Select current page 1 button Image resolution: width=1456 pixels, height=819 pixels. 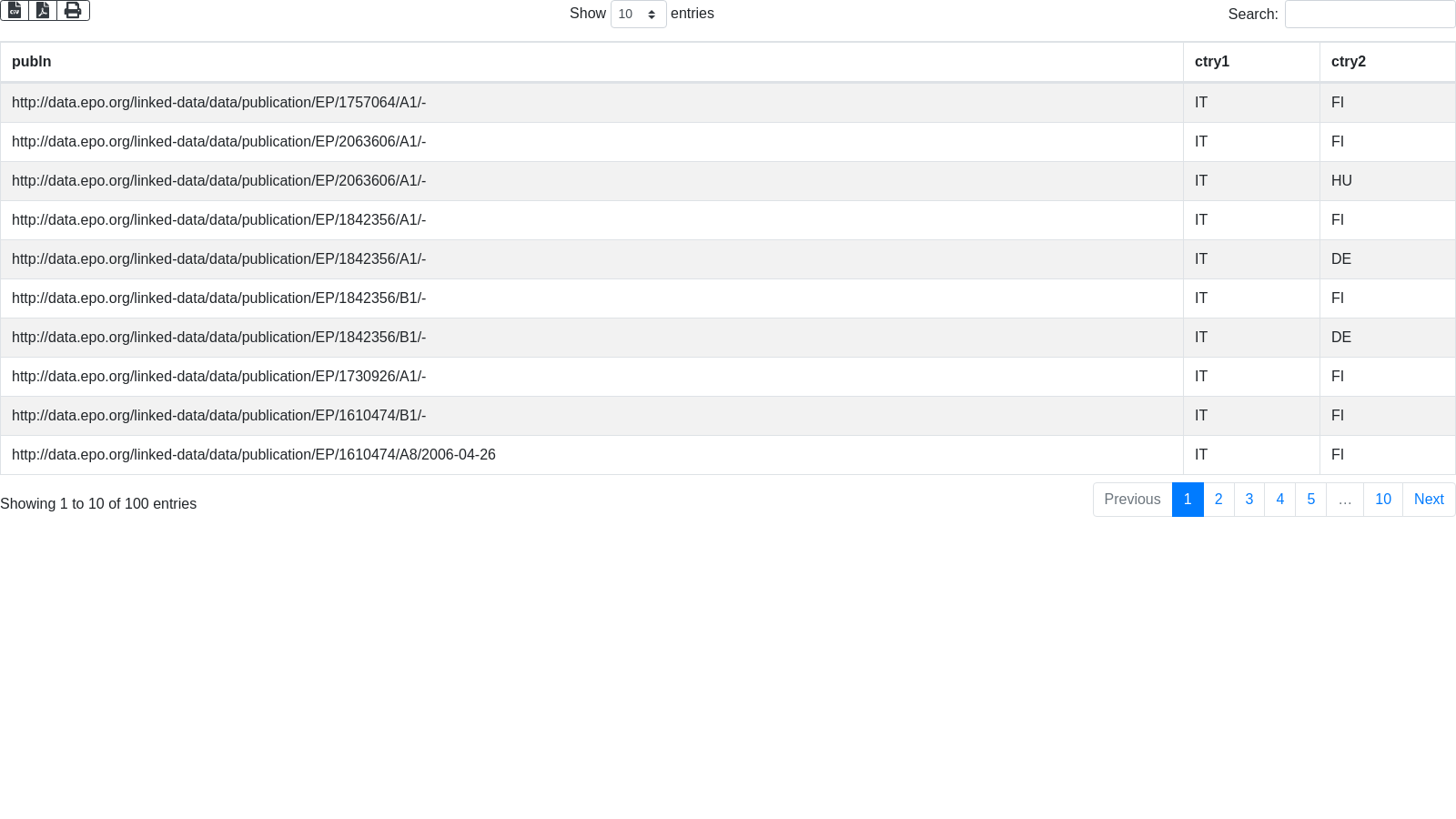point(1188,500)
